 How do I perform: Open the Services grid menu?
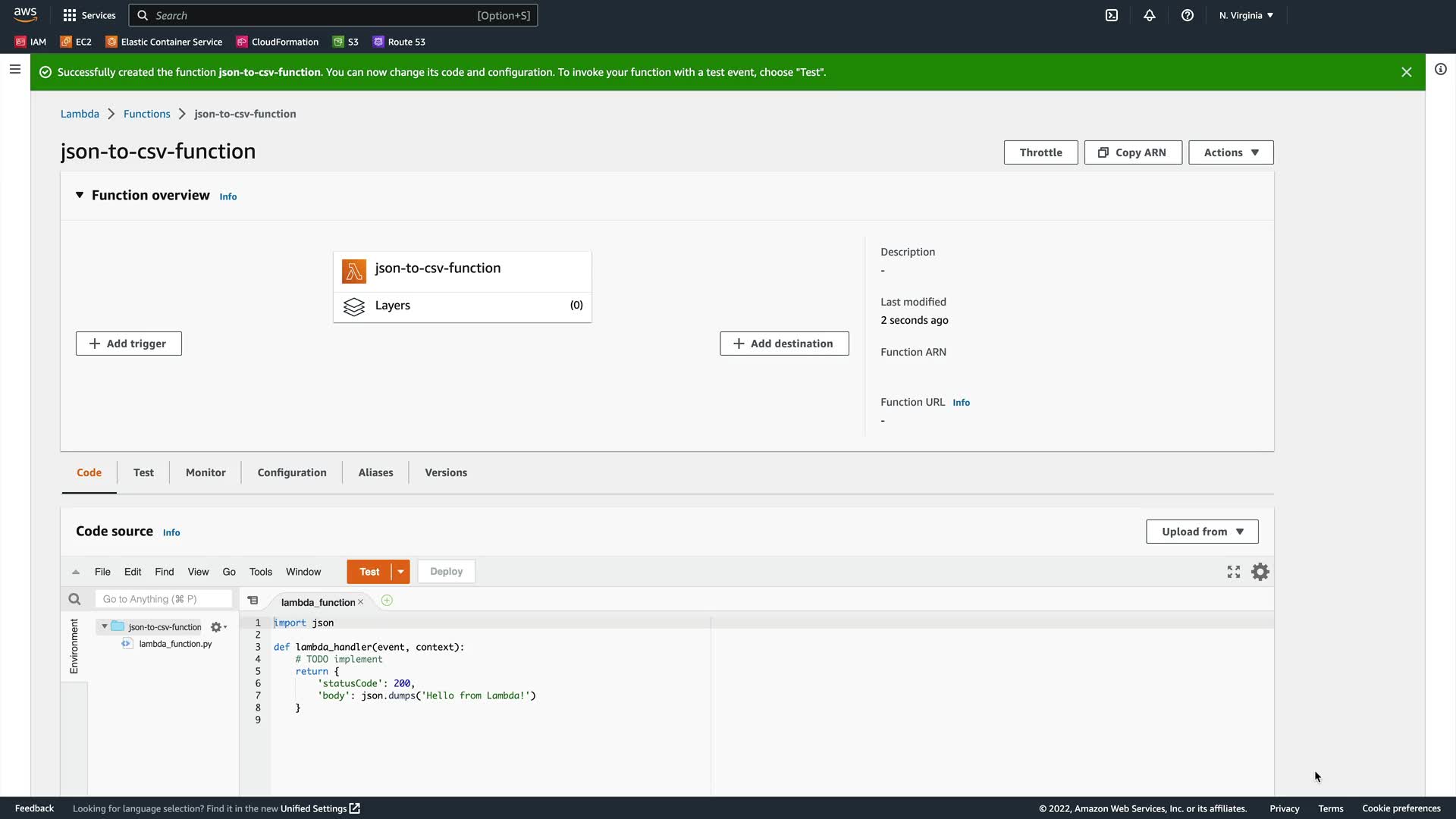click(89, 15)
